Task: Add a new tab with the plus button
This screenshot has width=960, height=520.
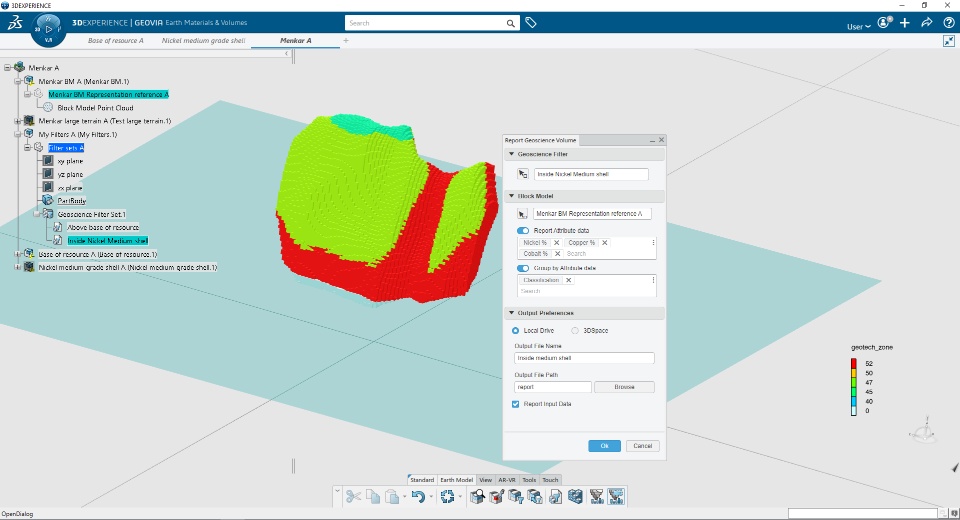Action: pyautogui.click(x=346, y=40)
